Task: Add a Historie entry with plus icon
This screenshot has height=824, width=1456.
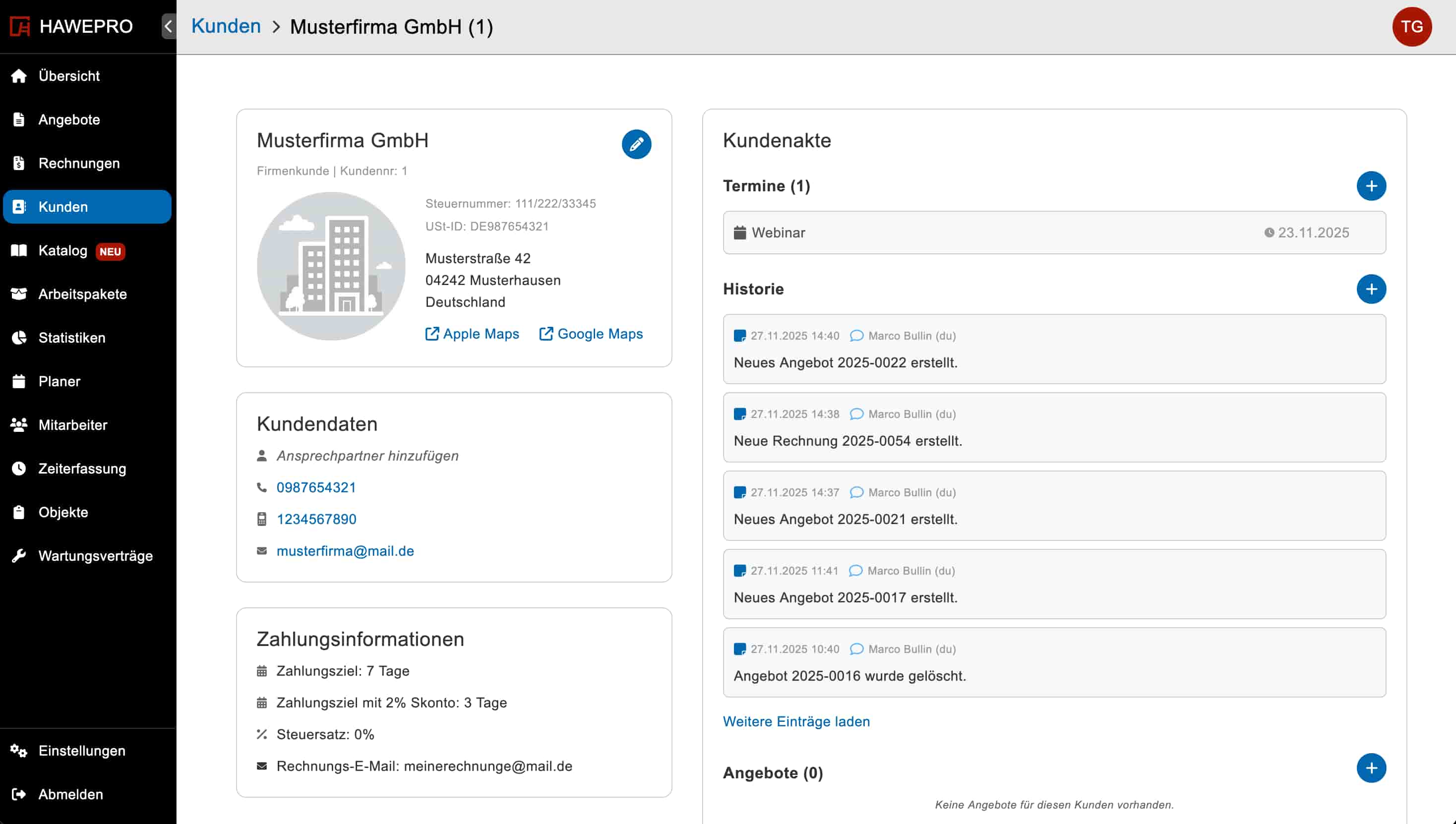Action: tap(1371, 289)
